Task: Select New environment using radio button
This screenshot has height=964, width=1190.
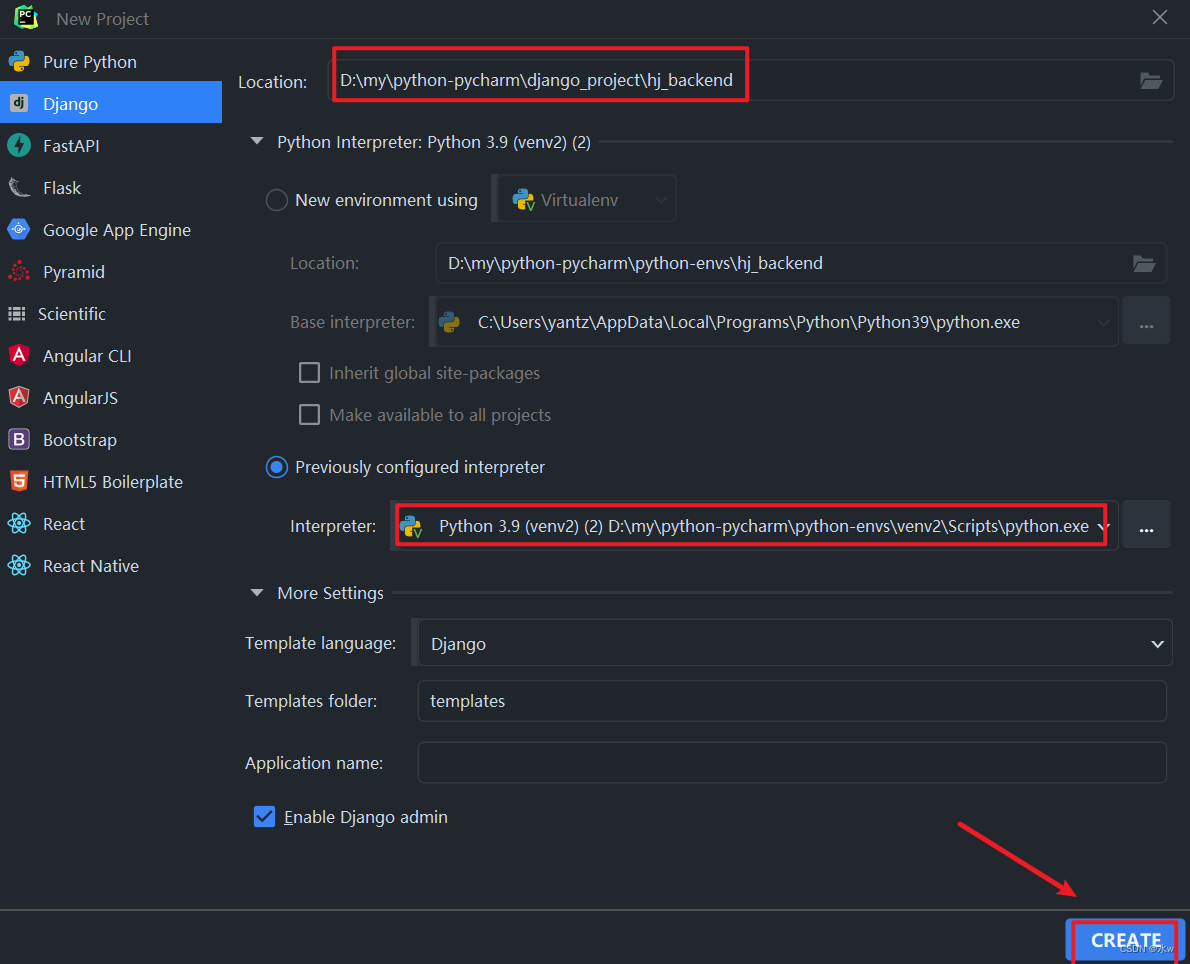Action: point(276,200)
